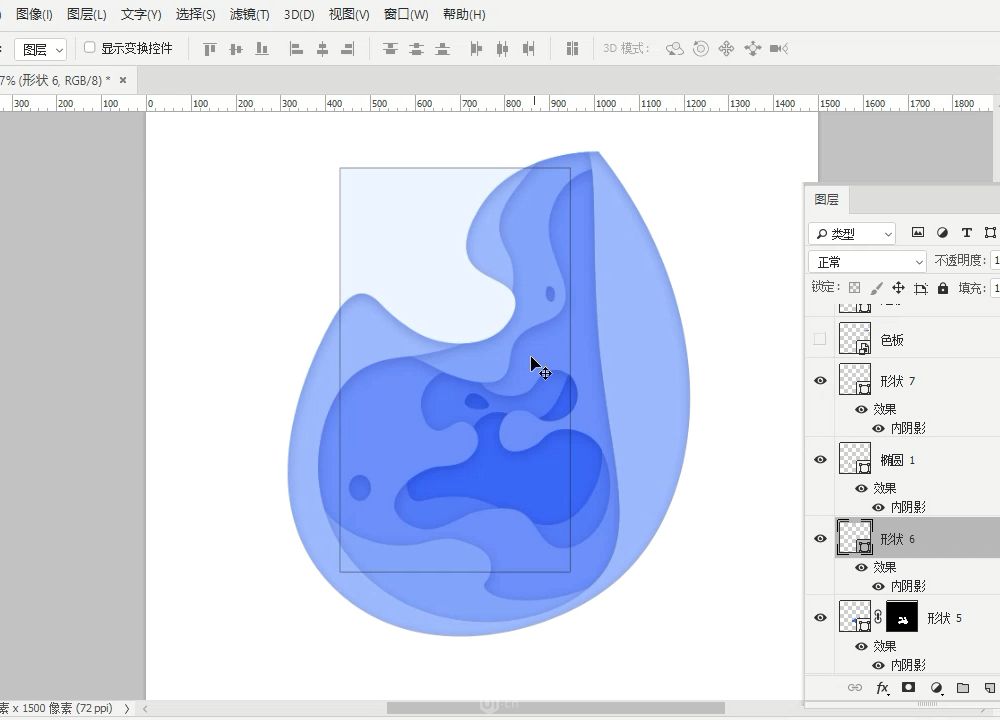
Task: Click the distribute top edges icon
Action: point(390,49)
